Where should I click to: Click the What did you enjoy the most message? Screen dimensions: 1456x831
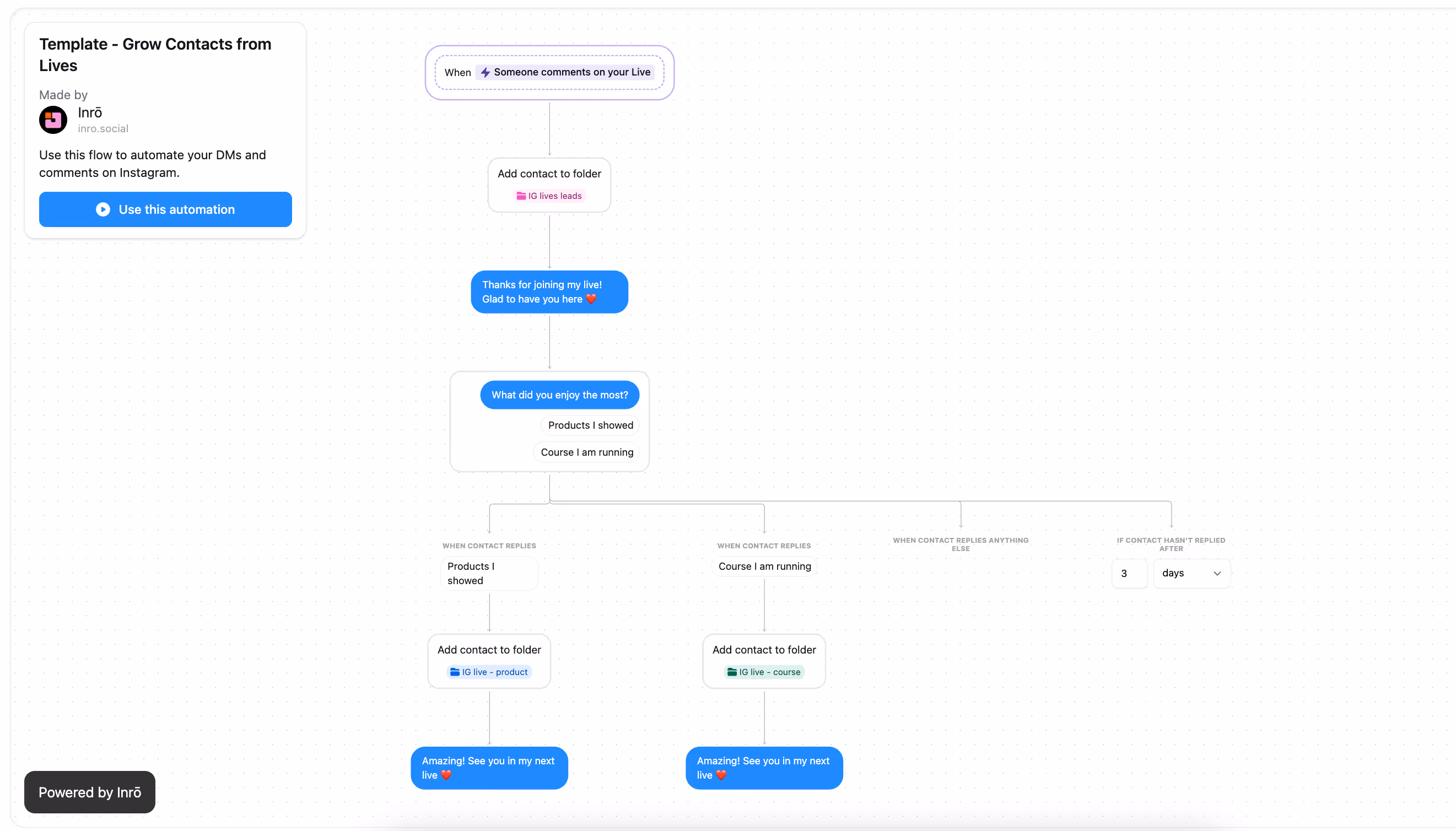tap(560, 395)
